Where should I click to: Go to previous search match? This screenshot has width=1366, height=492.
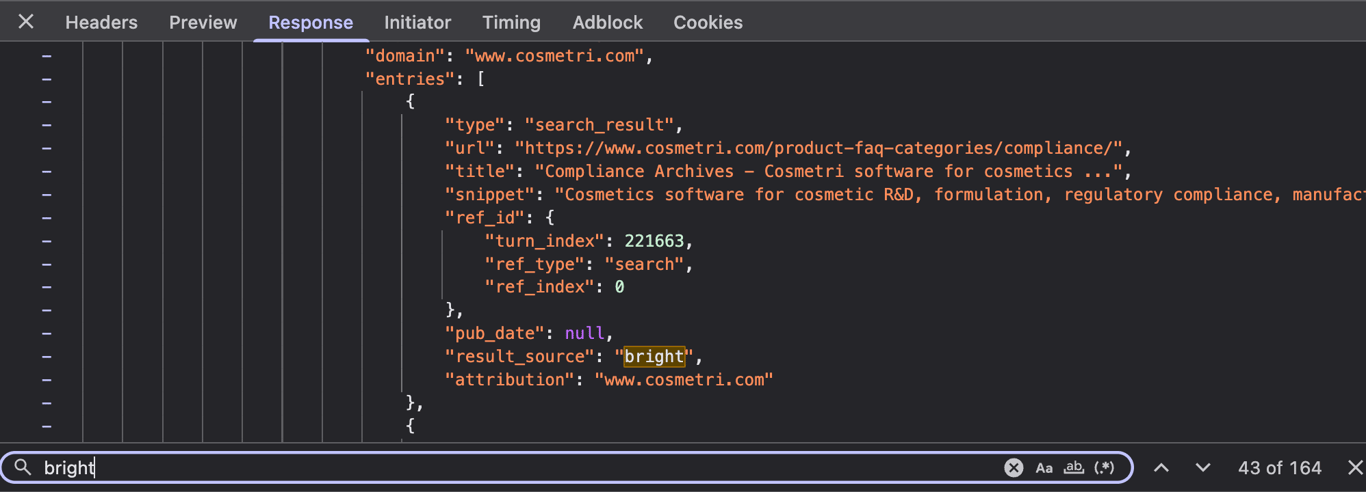click(x=1161, y=467)
